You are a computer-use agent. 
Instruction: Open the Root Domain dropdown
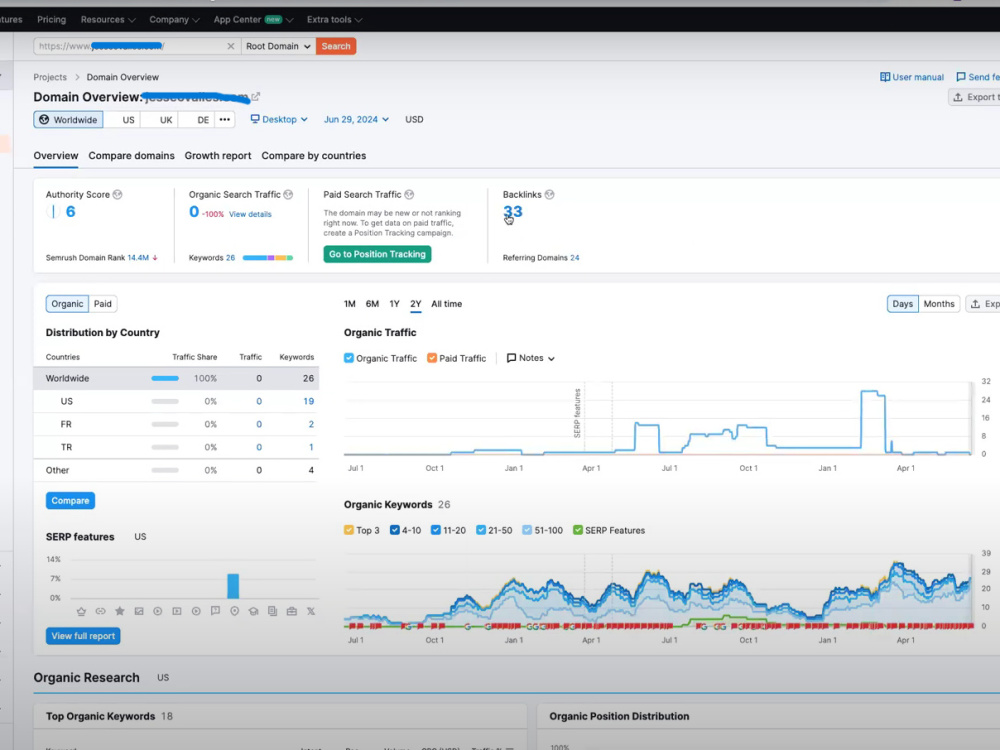click(x=278, y=46)
